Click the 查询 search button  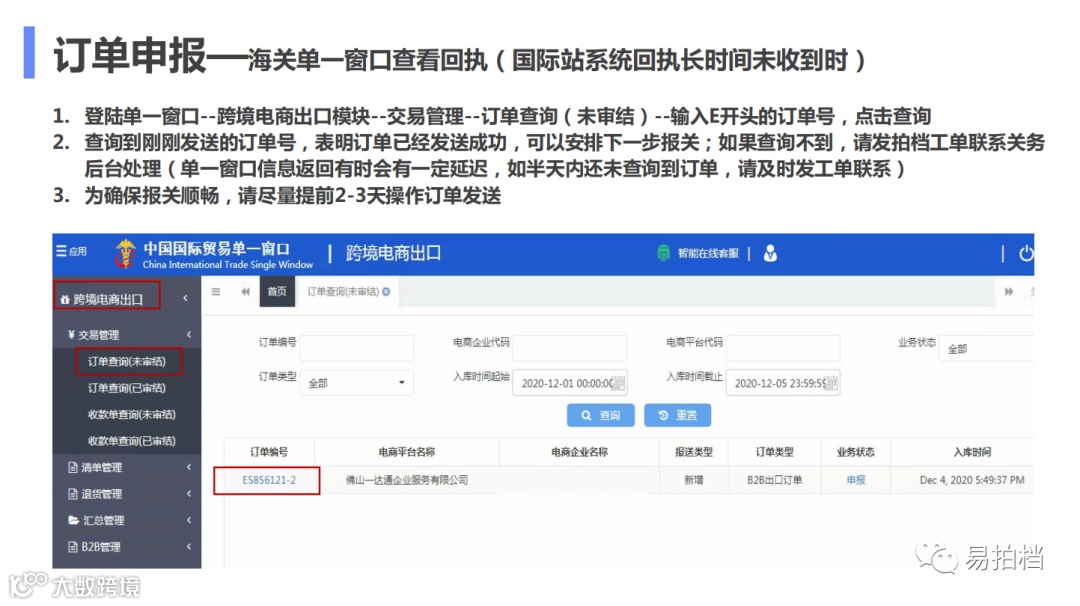click(x=601, y=415)
